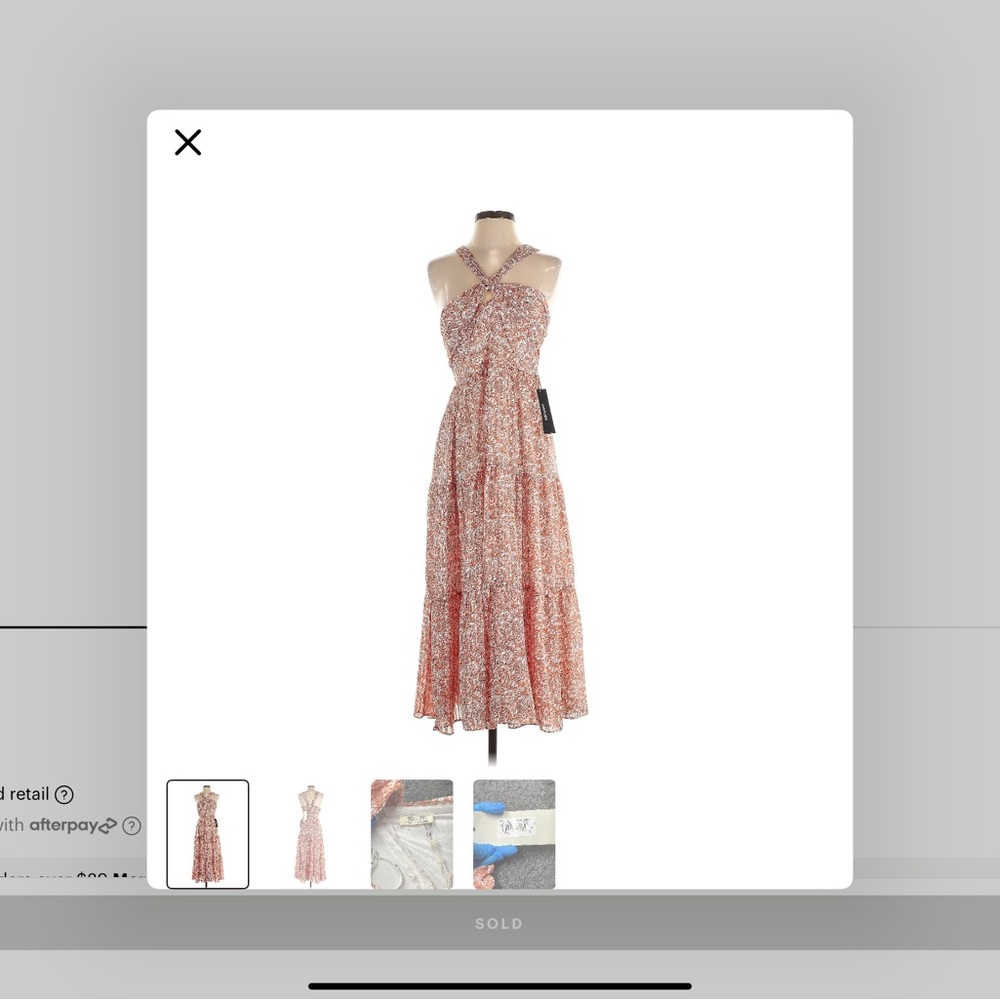Click the black hang tag on dress
The image size is (1000, 1000).
point(546,410)
